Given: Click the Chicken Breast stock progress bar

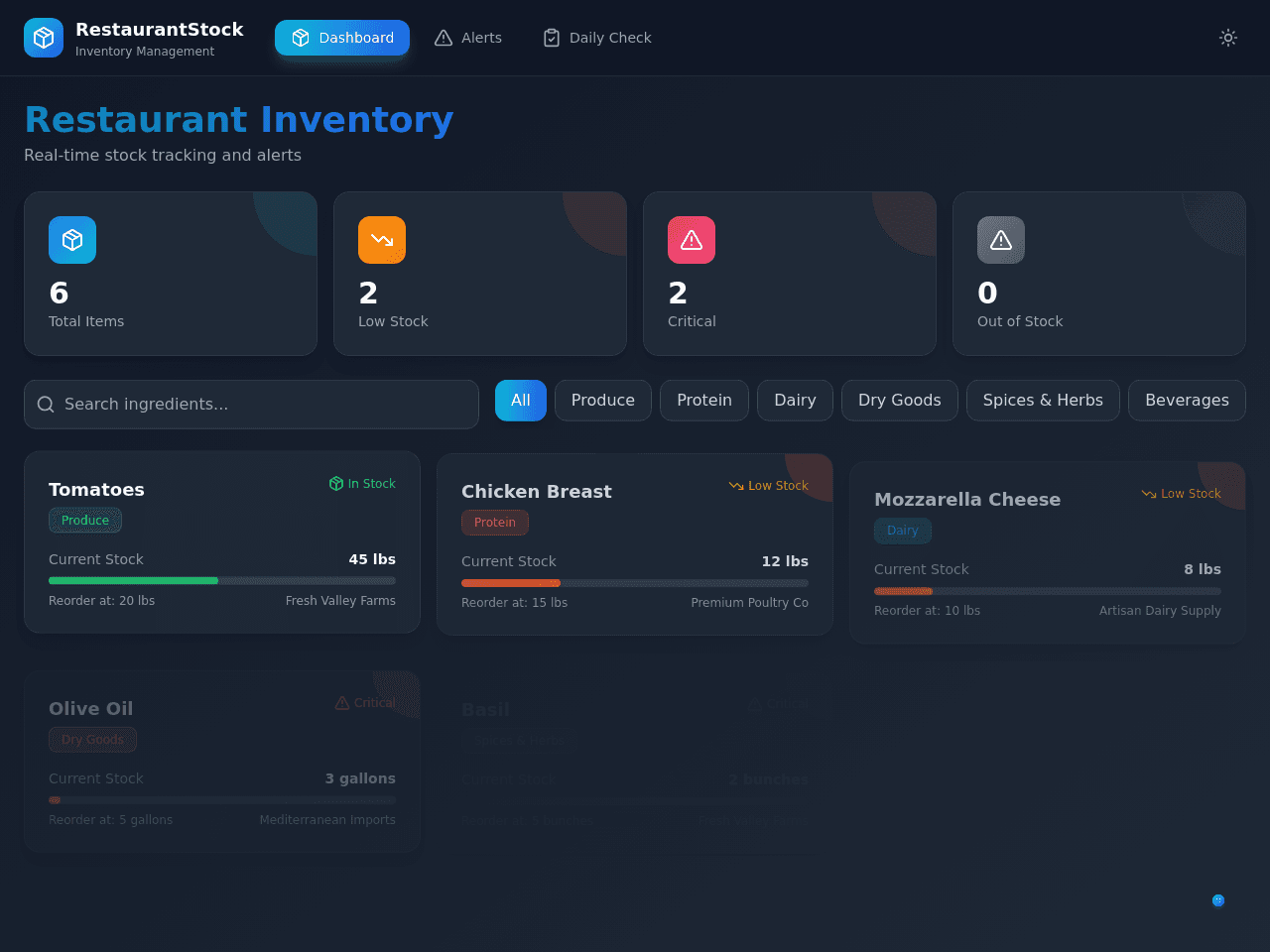Looking at the screenshot, I should pyautogui.click(x=635, y=583).
